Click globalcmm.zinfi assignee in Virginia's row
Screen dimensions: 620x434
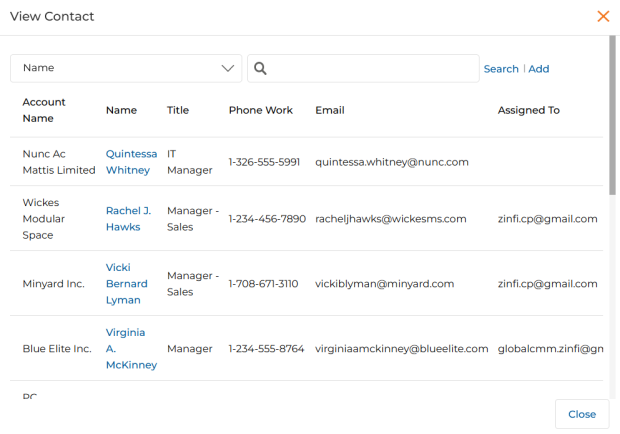[550, 348]
